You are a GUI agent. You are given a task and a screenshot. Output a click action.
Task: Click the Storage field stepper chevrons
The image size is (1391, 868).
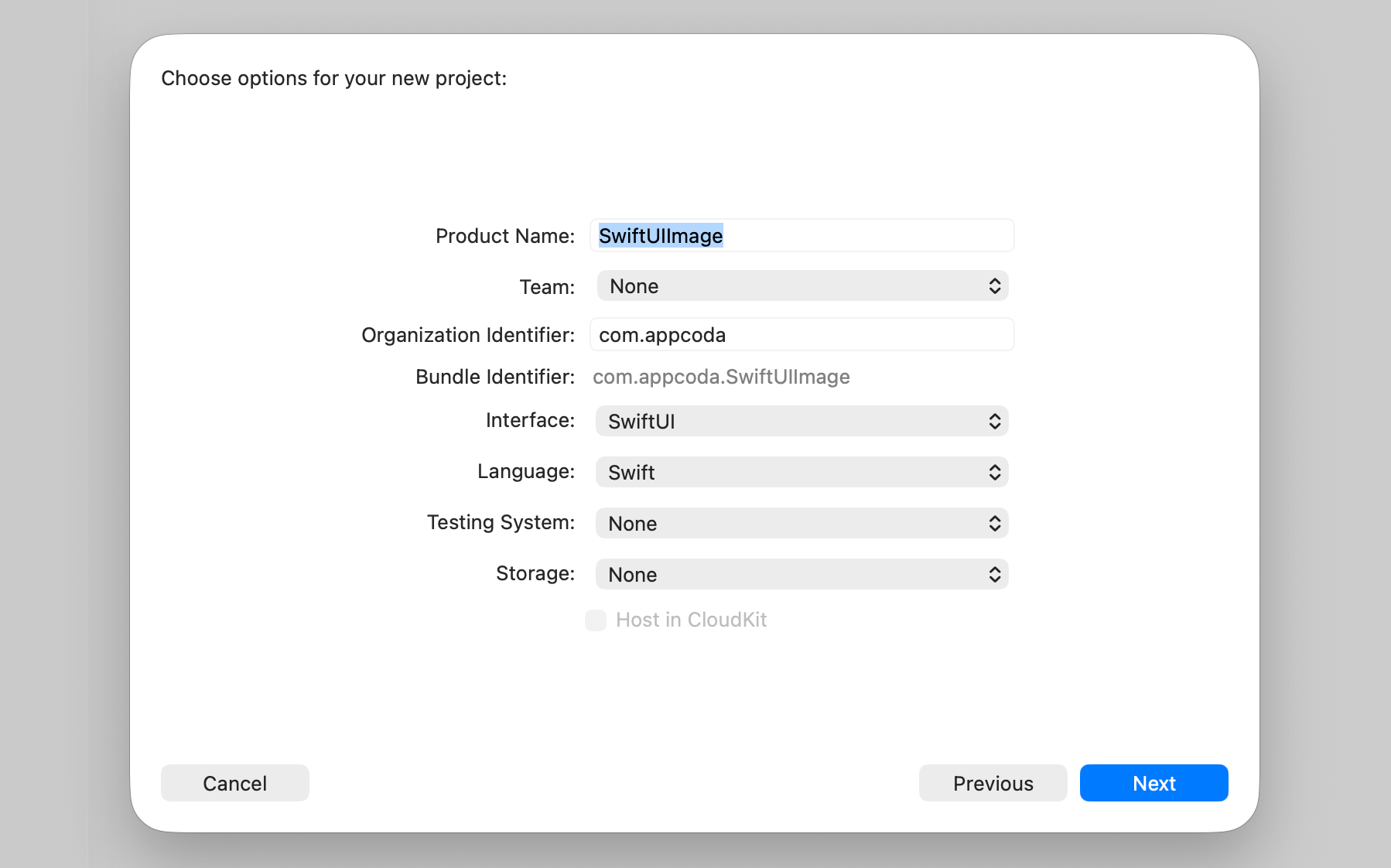click(x=996, y=574)
